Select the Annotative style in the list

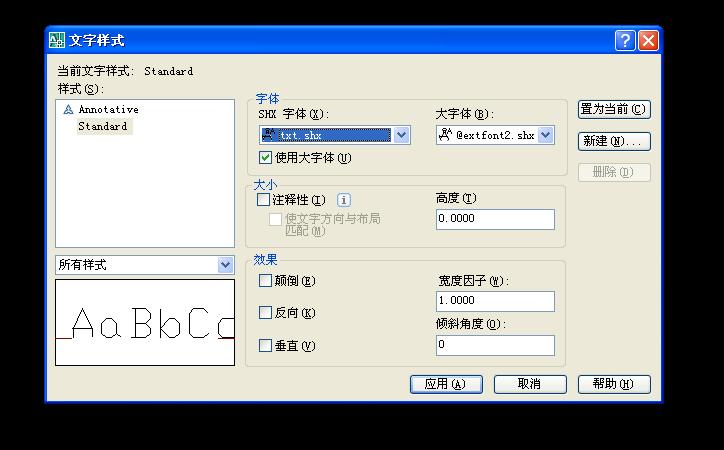coord(108,110)
